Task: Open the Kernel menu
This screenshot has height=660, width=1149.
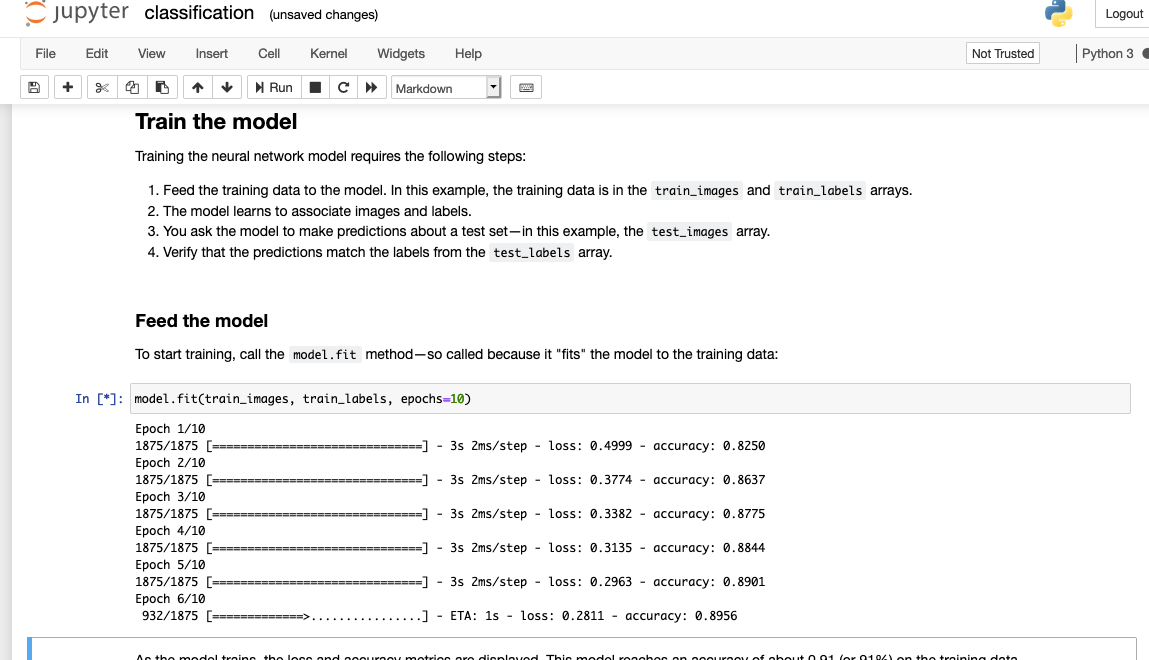Action: (328, 53)
